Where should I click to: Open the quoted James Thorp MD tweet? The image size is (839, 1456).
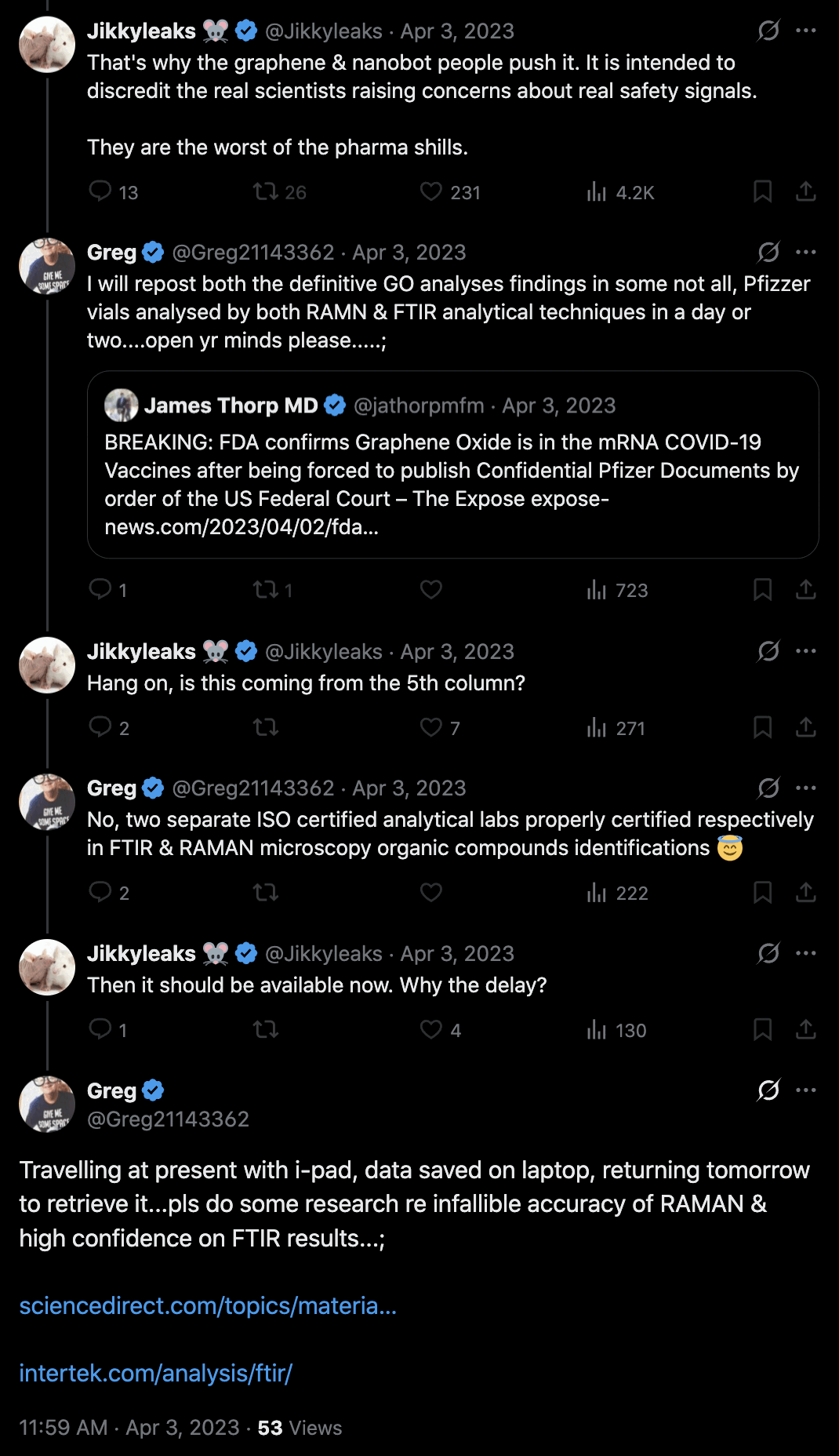coord(453,464)
